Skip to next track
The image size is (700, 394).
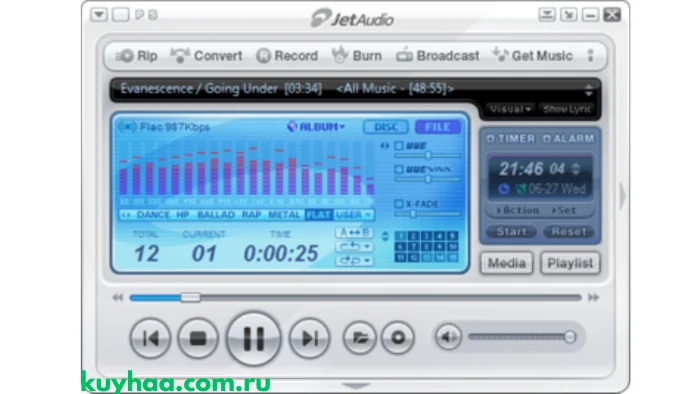point(309,338)
